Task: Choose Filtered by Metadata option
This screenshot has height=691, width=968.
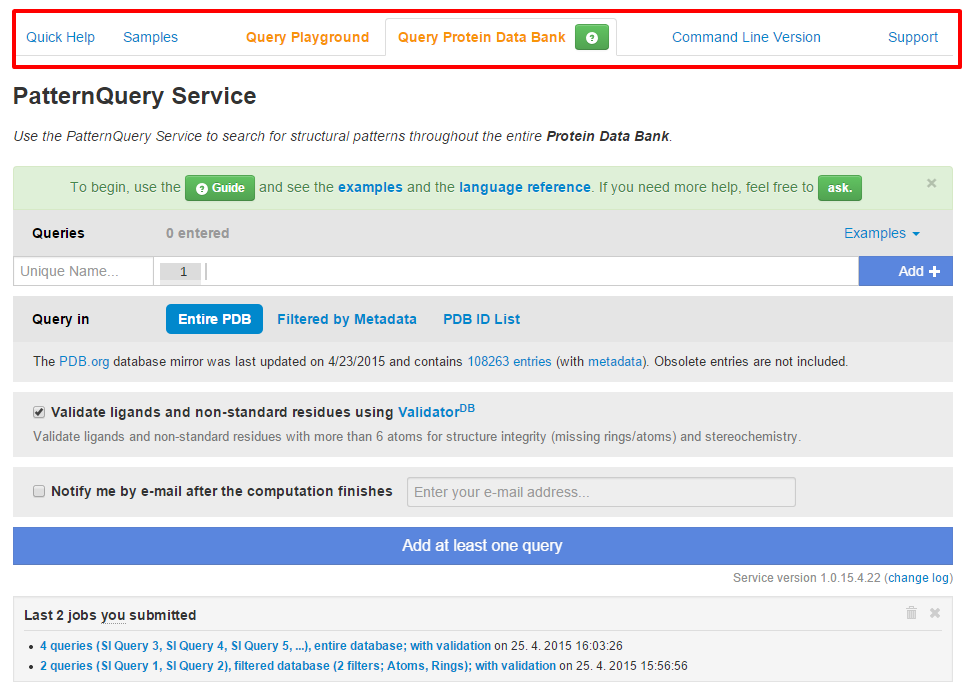Action: pos(347,319)
